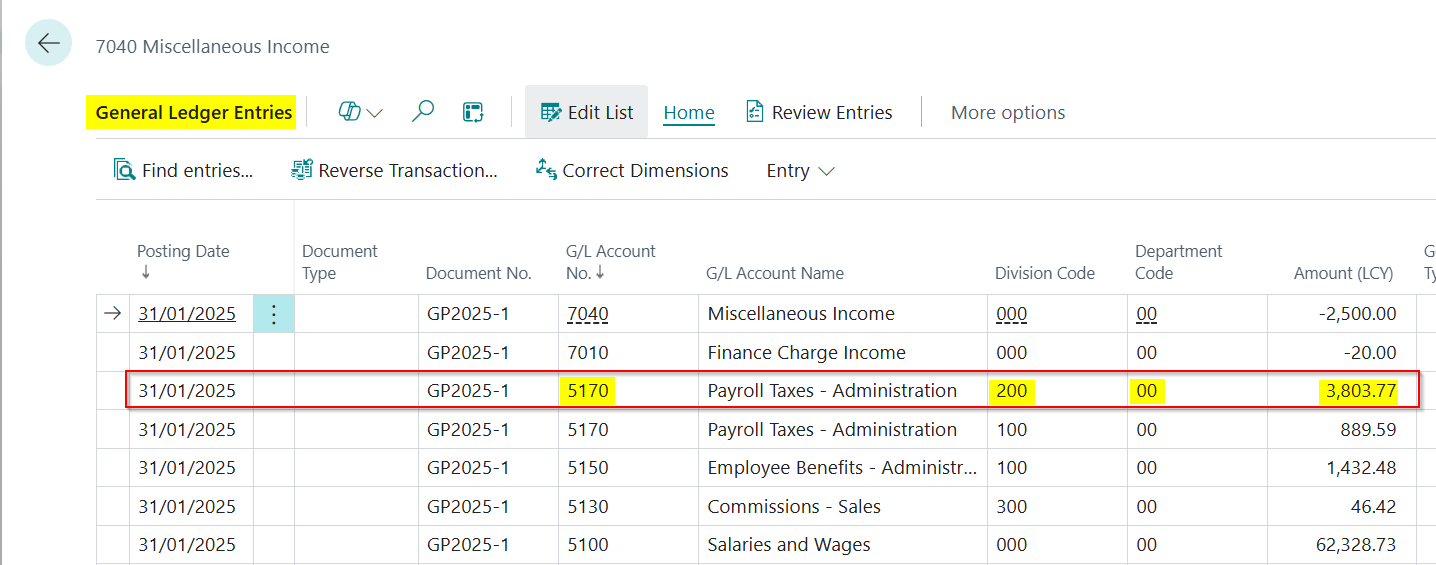Click More options menu
The width and height of the screenshot is (1436, 565).
pos(1007,113)
